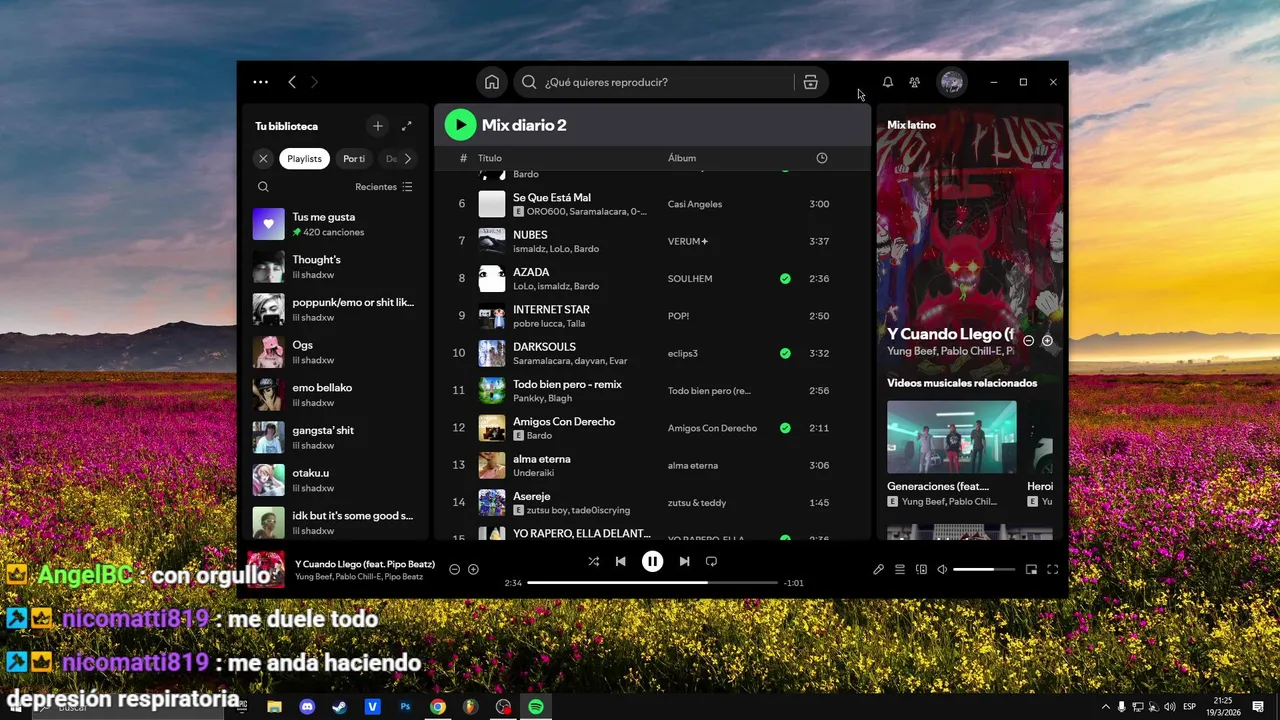Go to Spotify Home
The height and width of the screenshot is (720, 1280).
pos(491,82)
